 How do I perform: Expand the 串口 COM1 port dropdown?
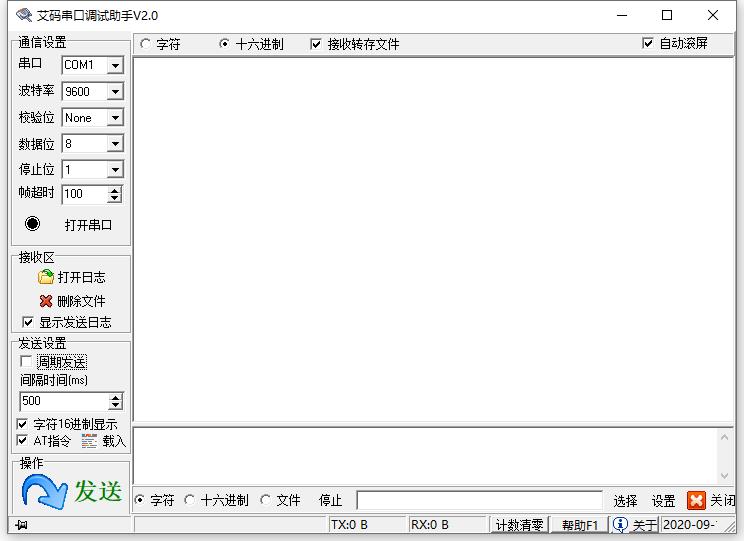click(115, 66)
